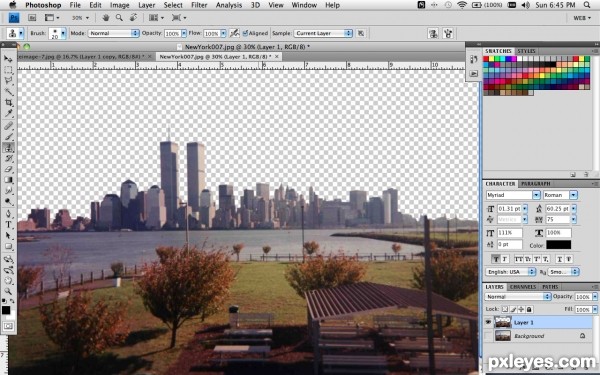This screenshot has height=375, width=600.
Task: Click the foreground color swatch in toolbox
Action: point(6,310)
